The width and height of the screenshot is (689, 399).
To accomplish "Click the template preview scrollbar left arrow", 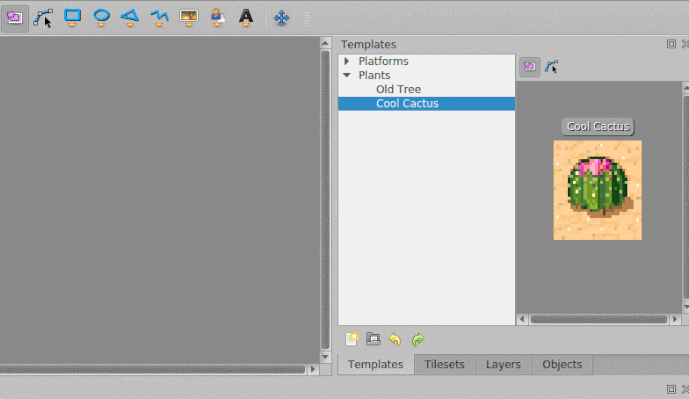I will [x=522, y=319].
